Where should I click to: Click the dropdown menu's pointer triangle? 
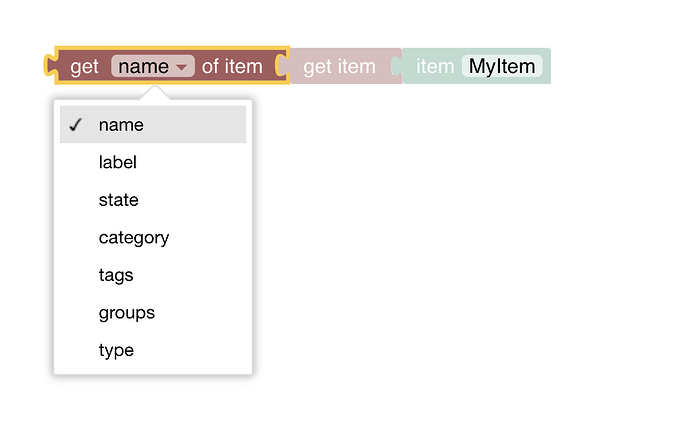pyautogui.click(x=155, y=93)
